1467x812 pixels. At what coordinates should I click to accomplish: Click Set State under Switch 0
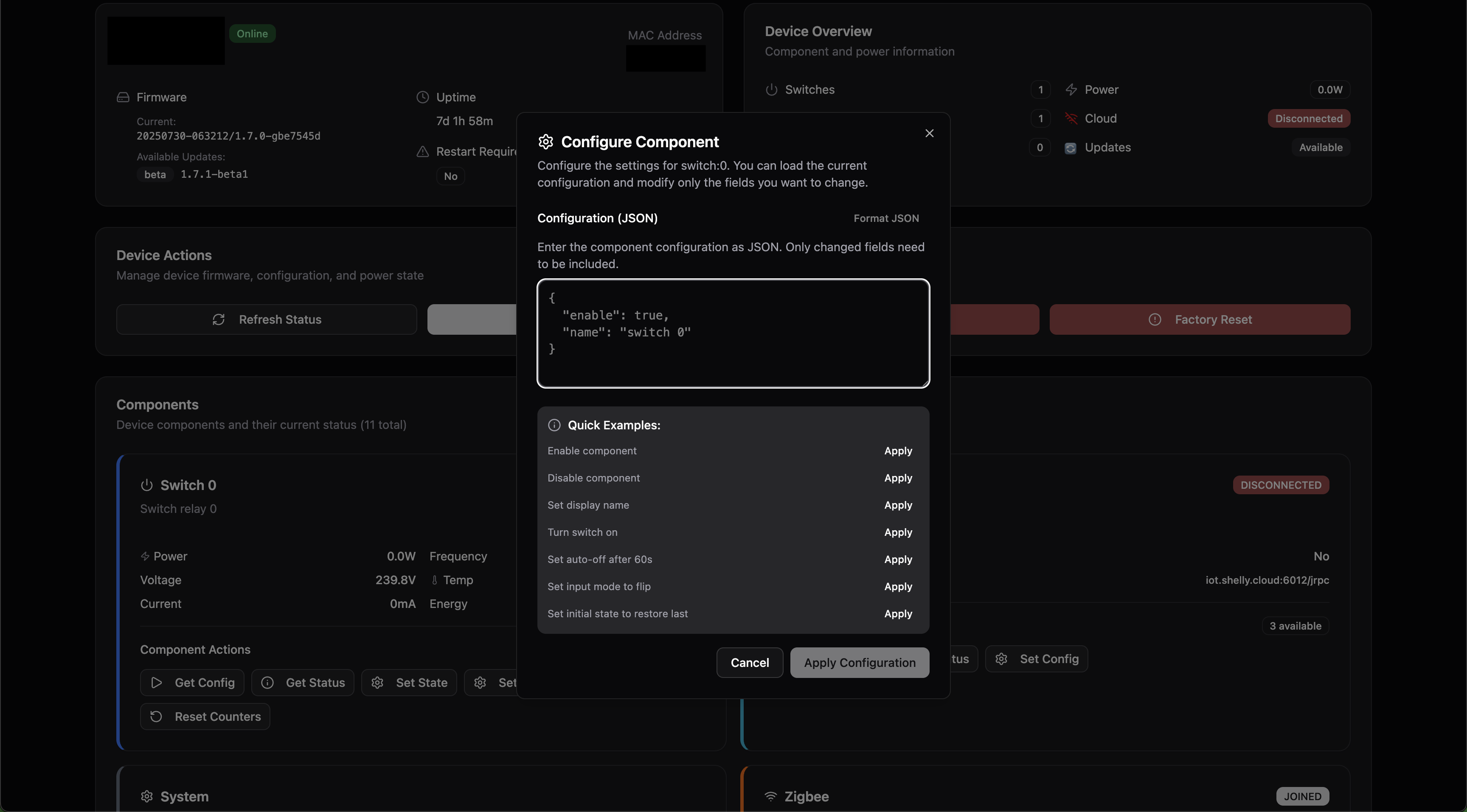tap(409, 683)
